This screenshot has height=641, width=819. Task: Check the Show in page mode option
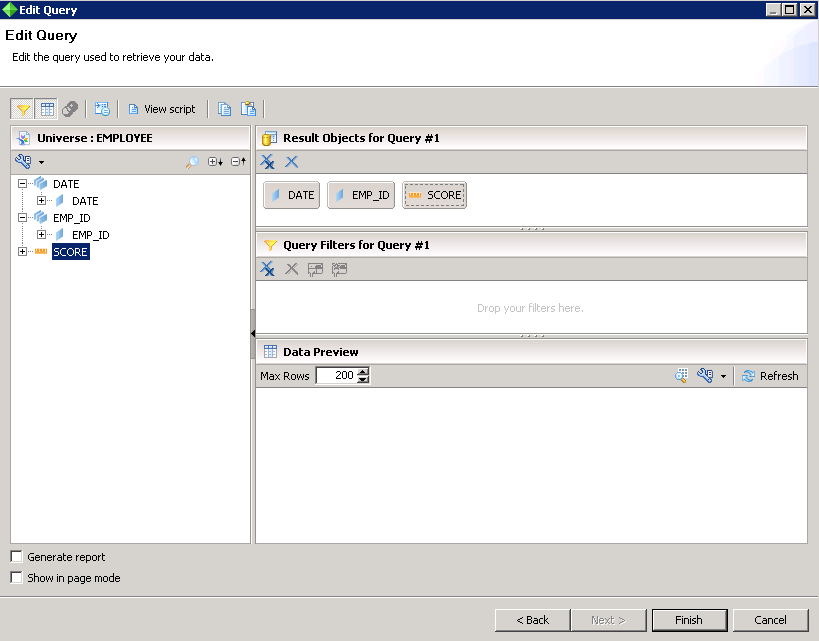pyautogui.click(x=16, y=578)
